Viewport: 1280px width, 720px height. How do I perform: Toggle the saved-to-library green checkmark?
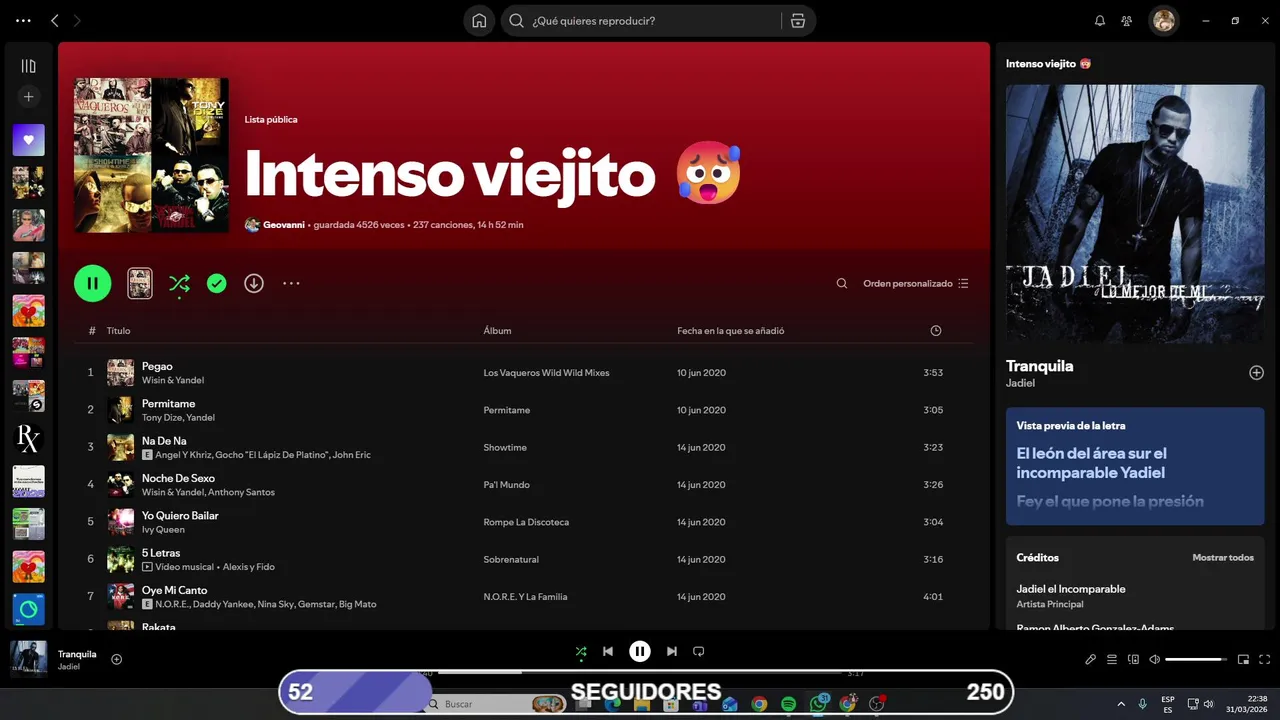pyautogui.click(x=216, y=283)
